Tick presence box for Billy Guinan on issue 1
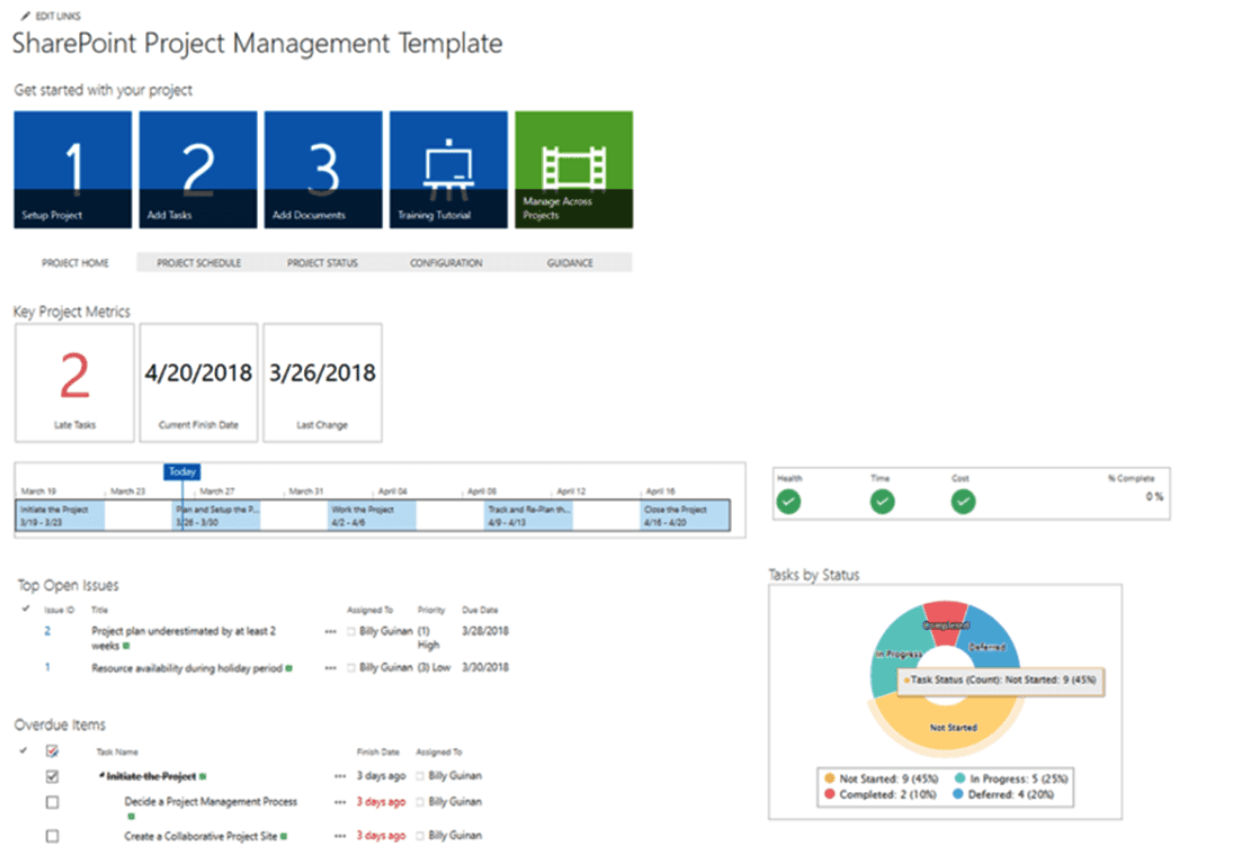This screenshot has height=856, width=1252. click(351, 668)
